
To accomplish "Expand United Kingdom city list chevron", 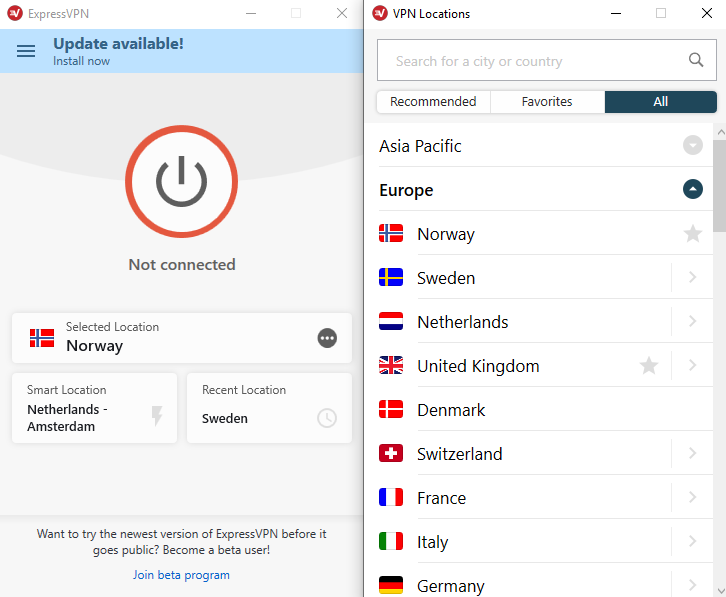I will pos(692,365).
